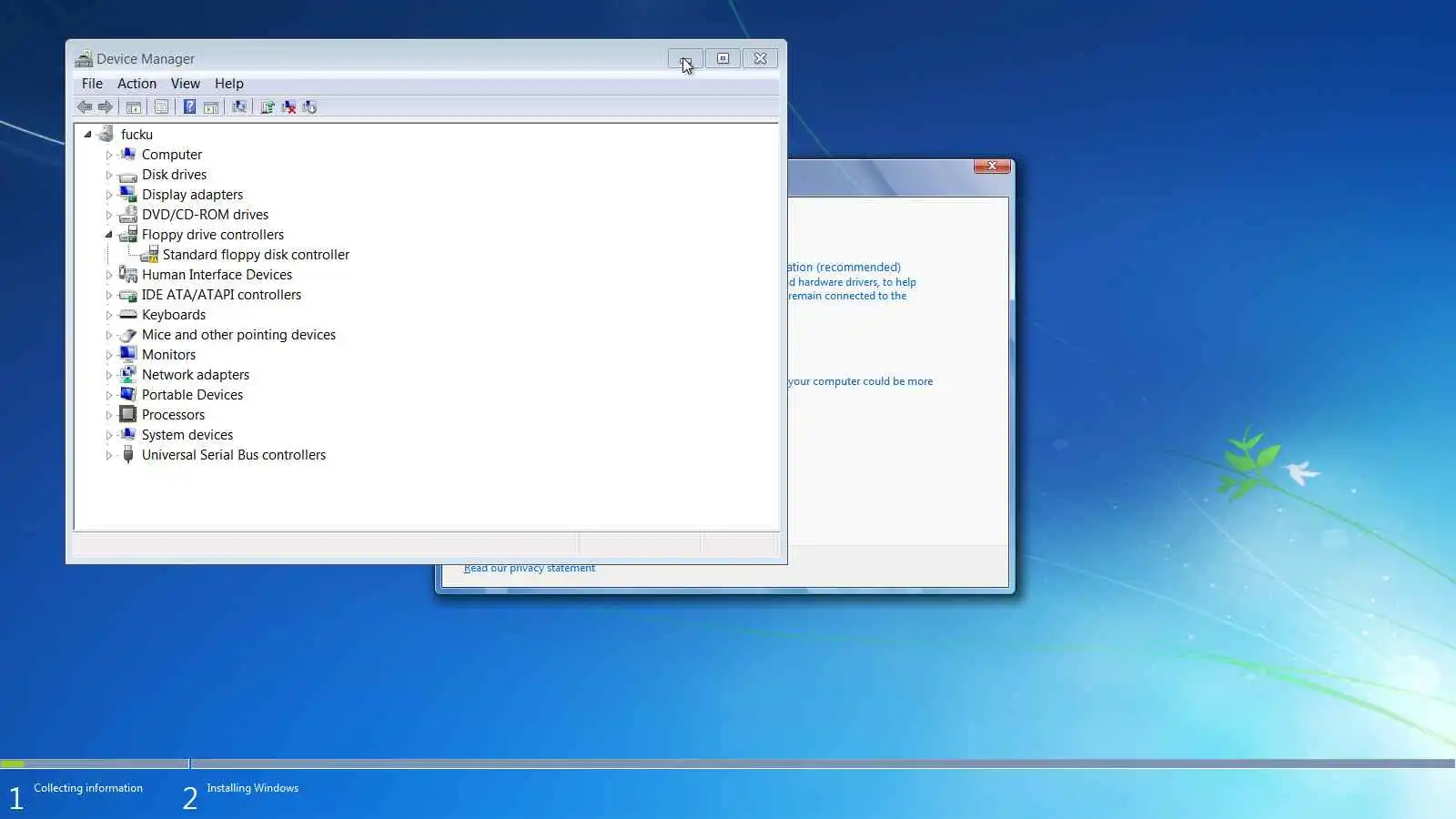Viewport: 1456px width, 819px height.
Task: Close the setup dialog behind Device Manager
Action: (992, 166)
